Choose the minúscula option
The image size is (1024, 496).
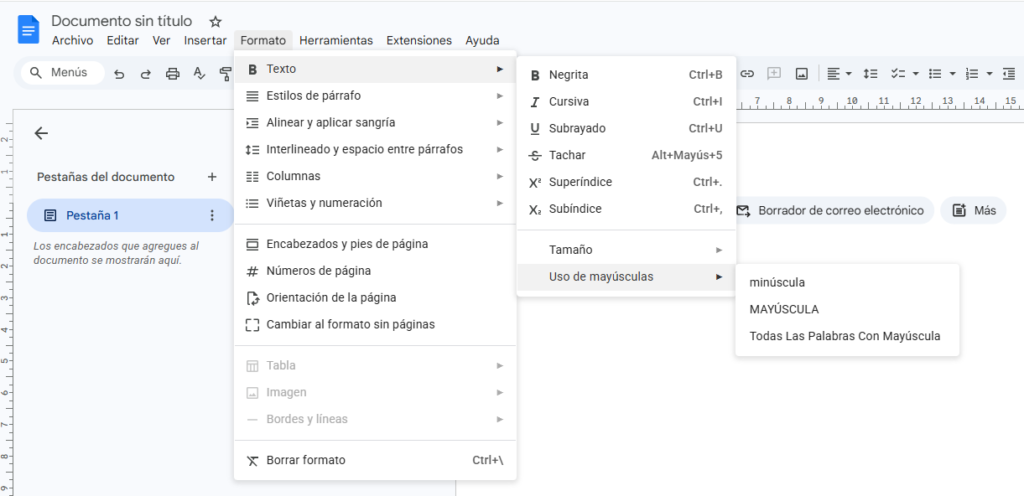click(x=847, y=283)
